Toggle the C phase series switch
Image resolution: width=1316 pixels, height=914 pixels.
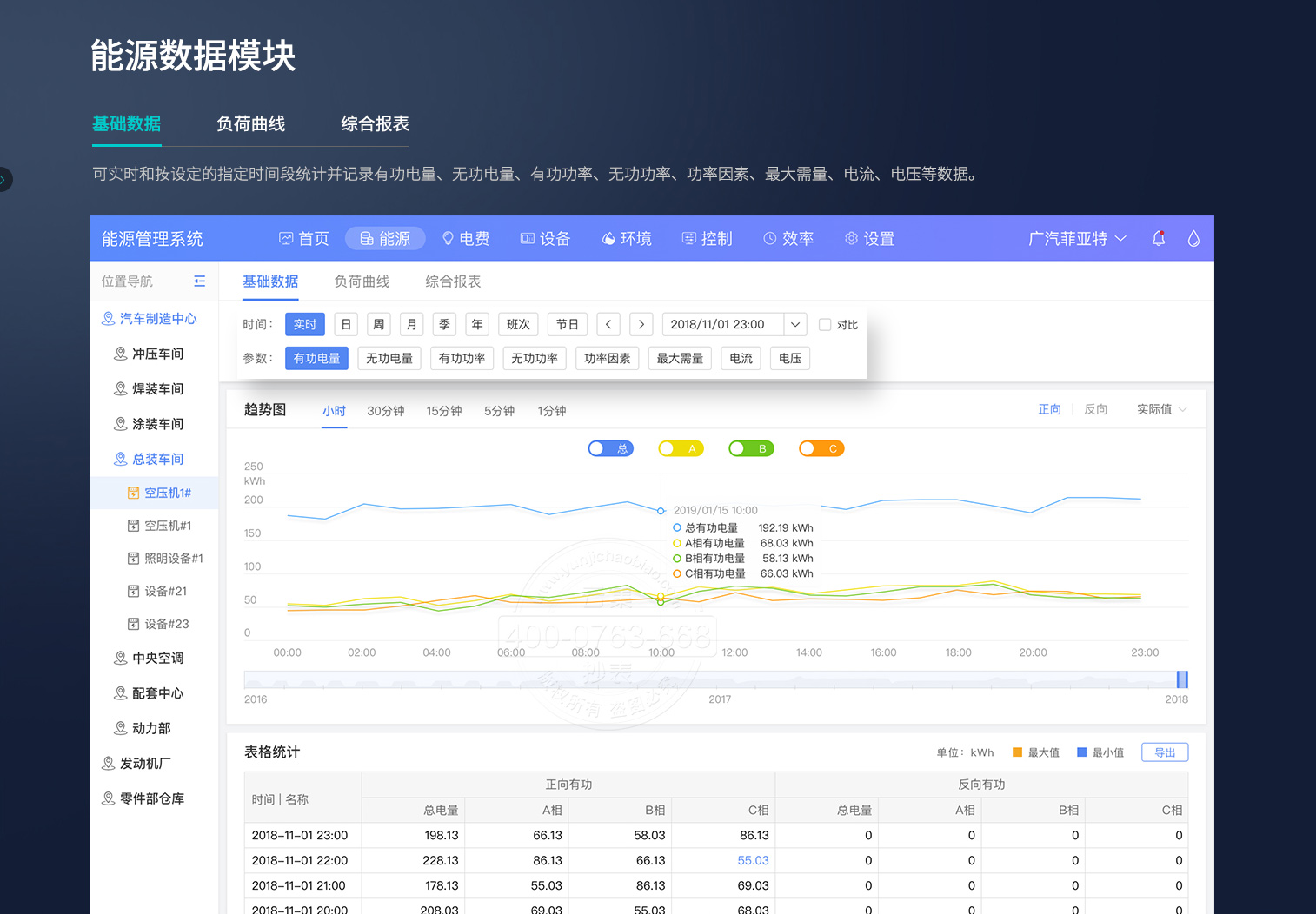point(821,448)
